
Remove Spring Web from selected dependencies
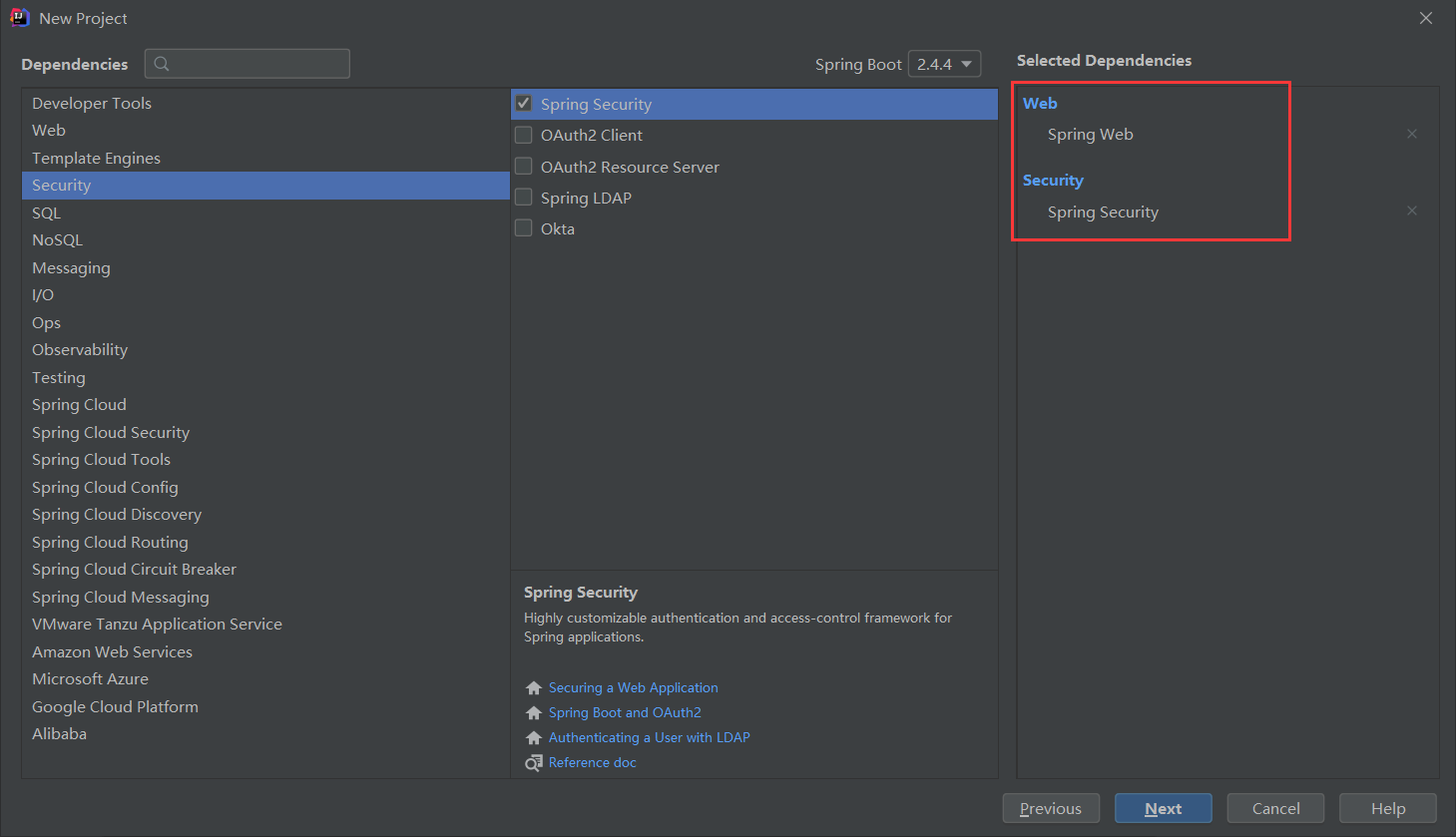1411,134
